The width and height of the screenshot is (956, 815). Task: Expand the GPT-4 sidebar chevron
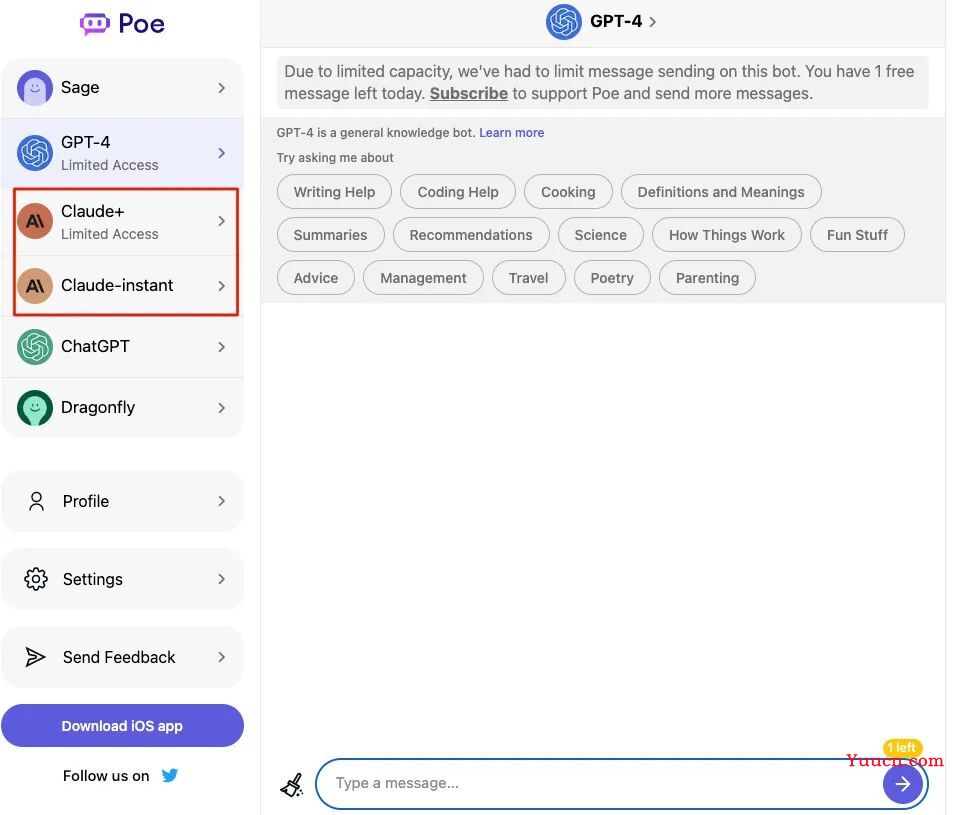pyautogui.click(x=221, y=152)
